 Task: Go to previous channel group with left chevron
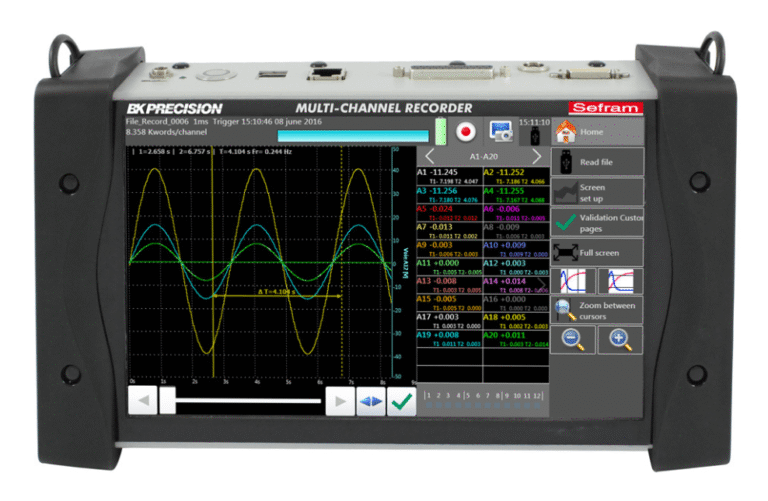[430, 156]
